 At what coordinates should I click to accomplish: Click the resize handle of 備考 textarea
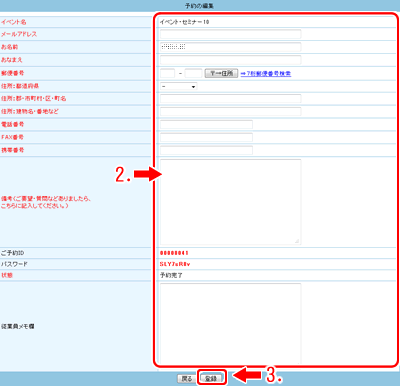pyautogui.click(x=297, y=241)
